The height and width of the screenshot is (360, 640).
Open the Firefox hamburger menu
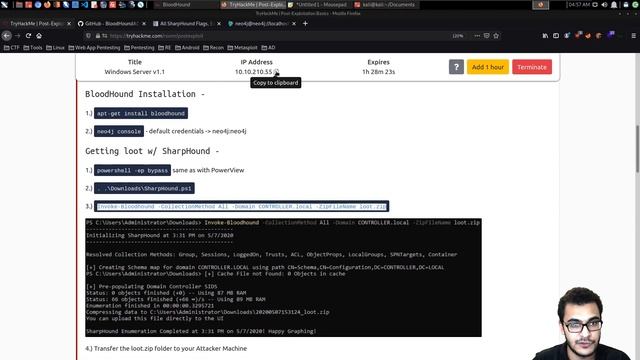(x=633, y=36)
